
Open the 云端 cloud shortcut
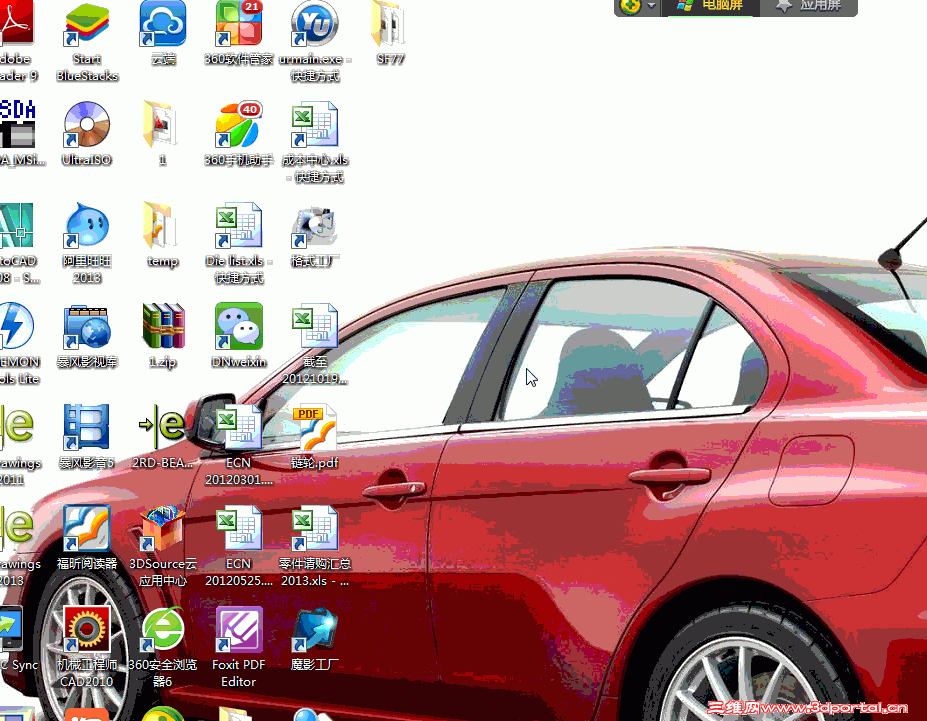[163, 24]
